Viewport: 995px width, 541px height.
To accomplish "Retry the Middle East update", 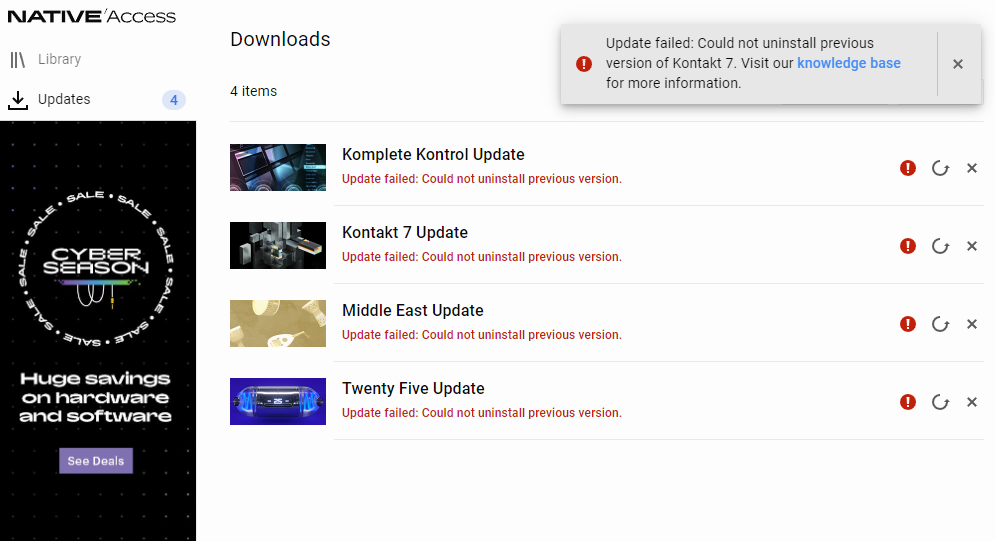I will (x=940, y=324).
